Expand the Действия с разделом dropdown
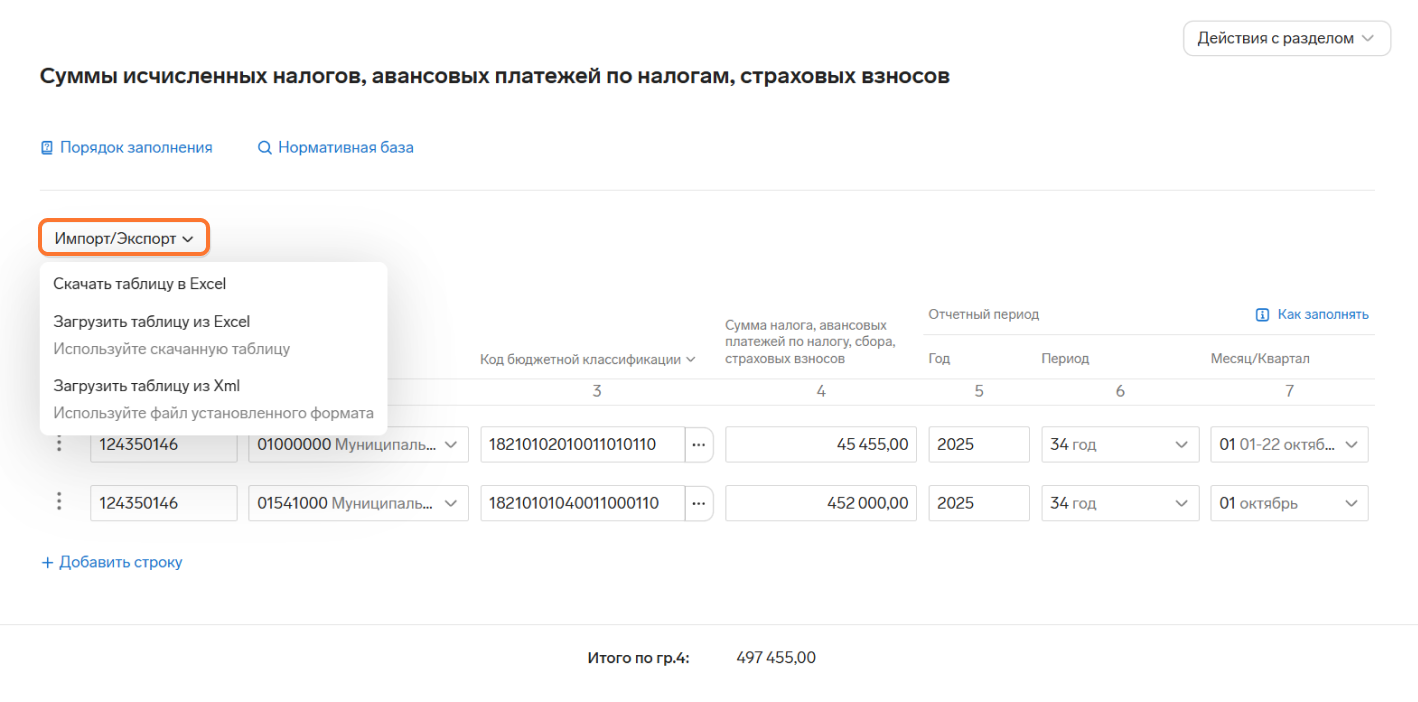 point(1286,39)
